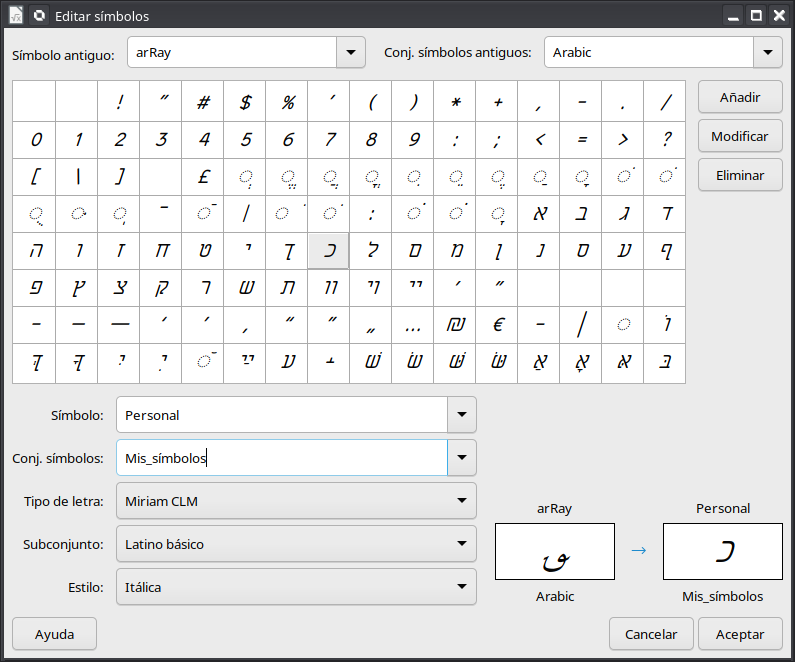
Task: Choose the digit 9 character cell
Action: coord(413,139)
